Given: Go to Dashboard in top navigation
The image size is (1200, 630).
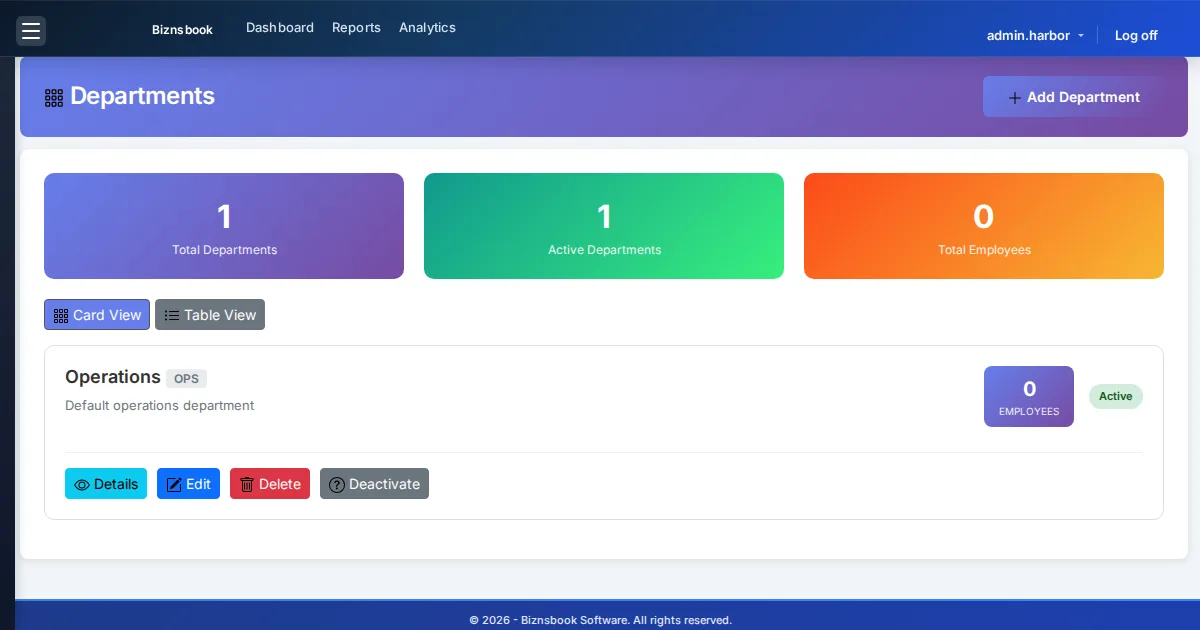Looking at the screenshot, I should 280,28.
